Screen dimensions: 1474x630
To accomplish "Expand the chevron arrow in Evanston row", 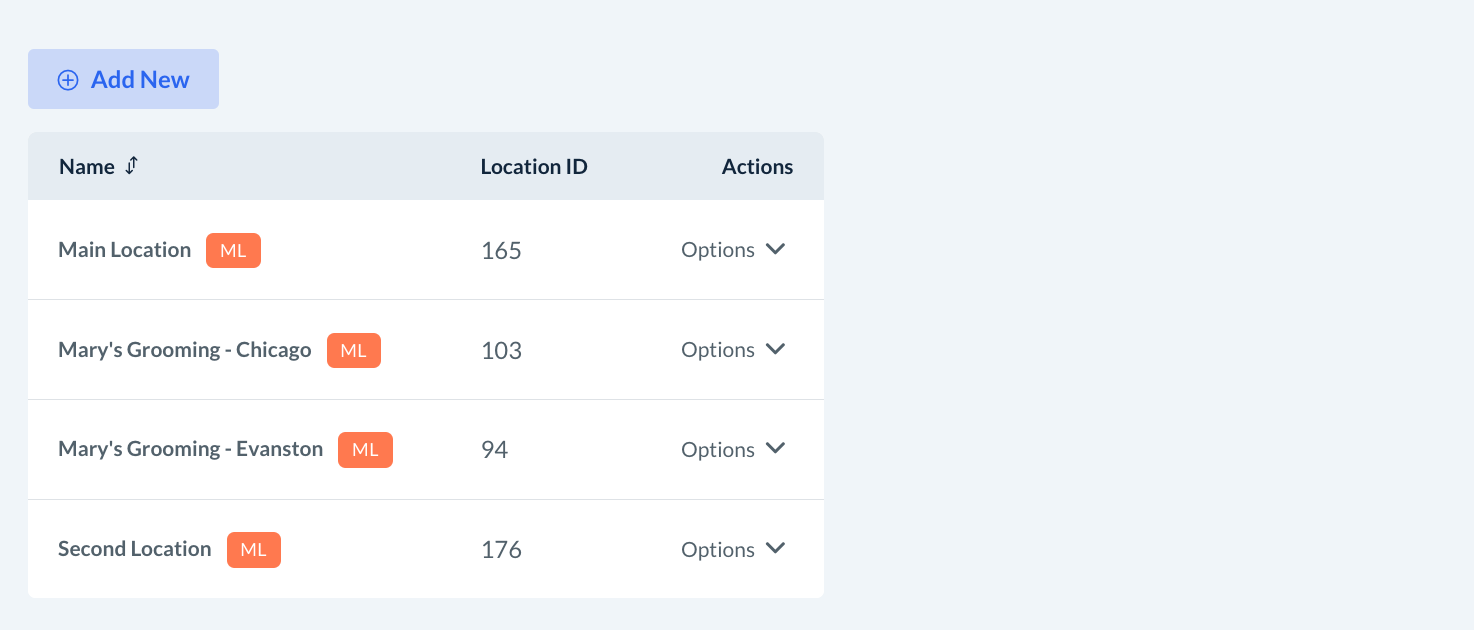I will 775,449.
